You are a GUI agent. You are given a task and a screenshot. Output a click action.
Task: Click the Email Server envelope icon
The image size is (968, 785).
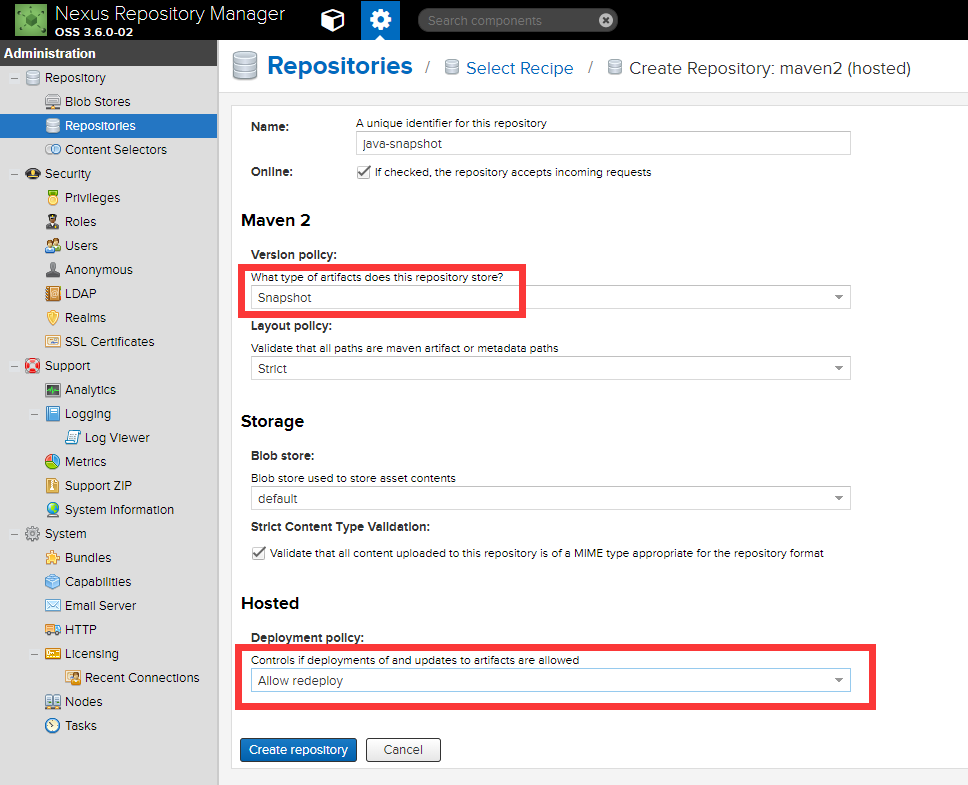pos(53,605)
